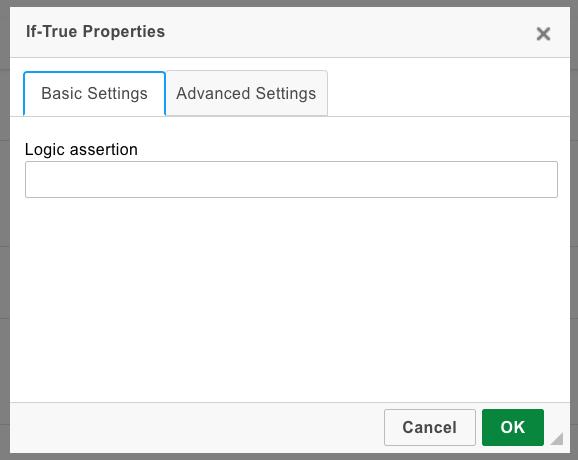Open Advanced Settings for the If-True element

point(246,93)
